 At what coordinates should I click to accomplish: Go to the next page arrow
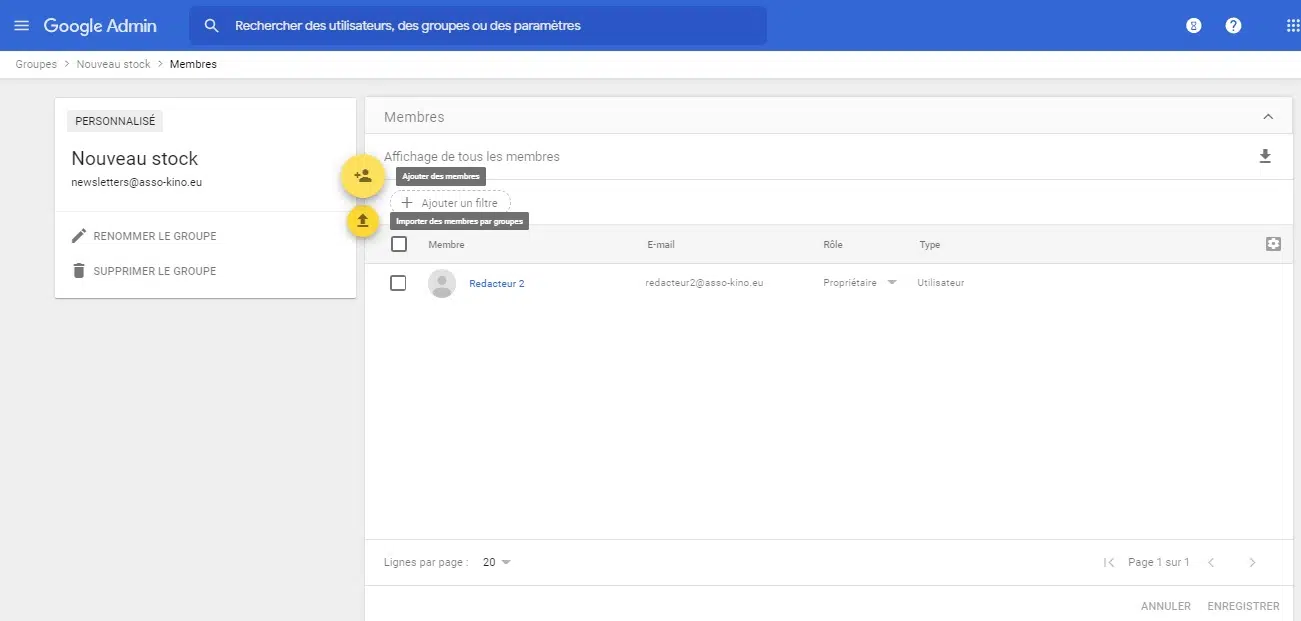point(1252,563)
